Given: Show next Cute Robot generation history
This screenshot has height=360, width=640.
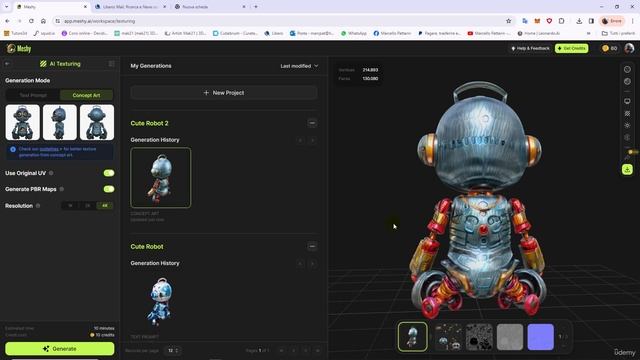Looking at the screenshot, I should [313, 264].
